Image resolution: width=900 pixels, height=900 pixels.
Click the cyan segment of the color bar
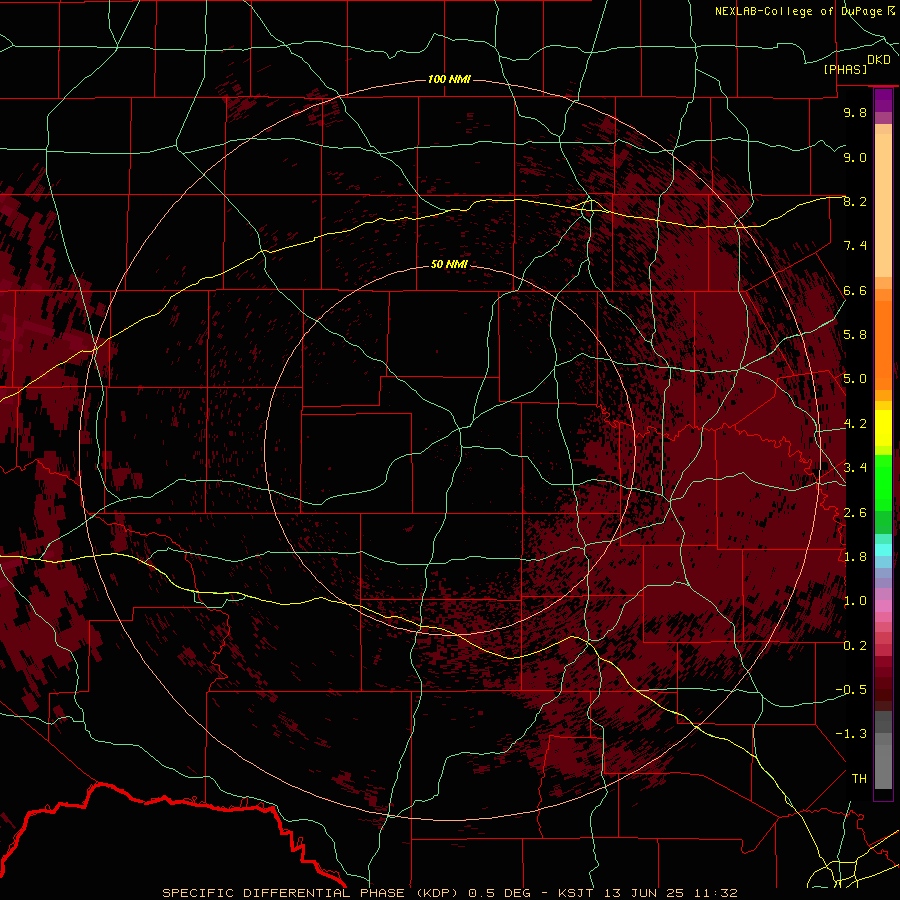[883, 550]
